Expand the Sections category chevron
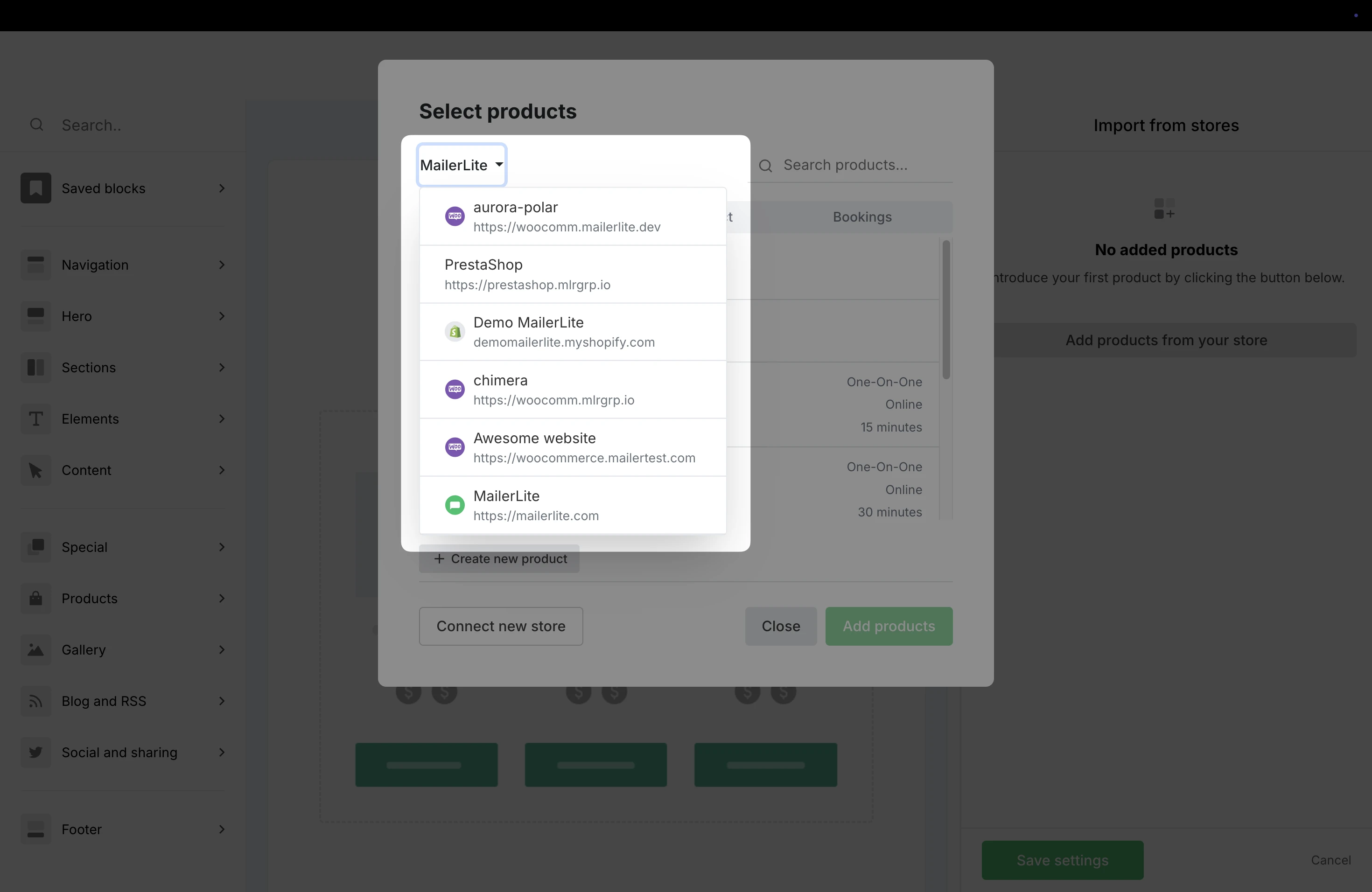 (x=222, y=368)
